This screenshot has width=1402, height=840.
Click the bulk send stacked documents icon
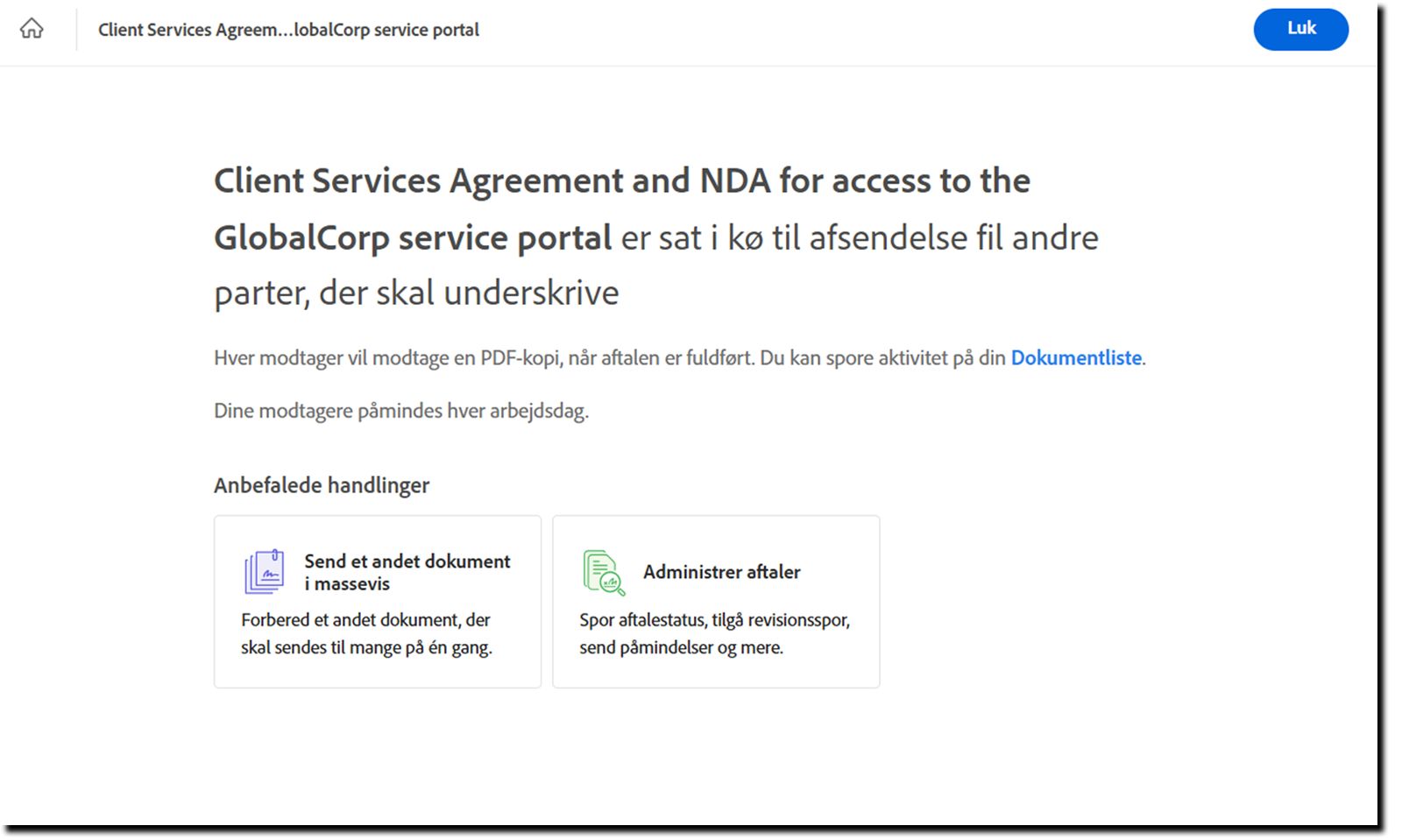(x=264, y=571)
